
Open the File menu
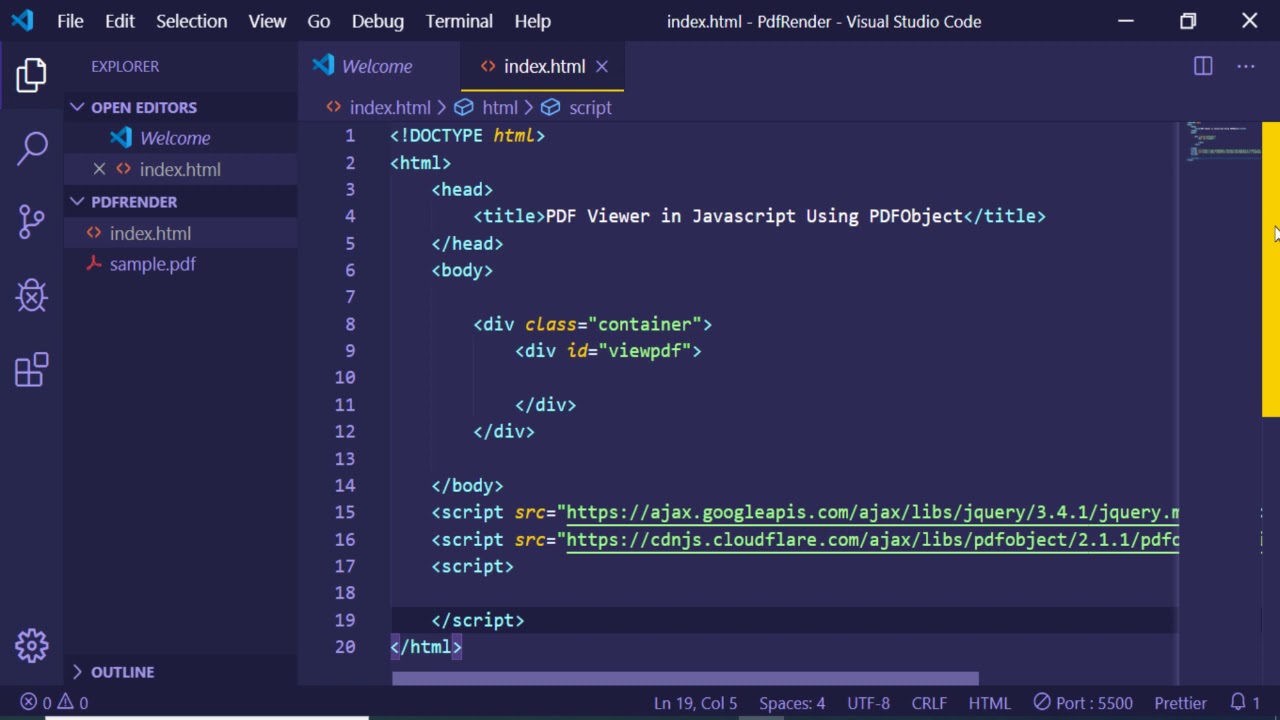70,21
